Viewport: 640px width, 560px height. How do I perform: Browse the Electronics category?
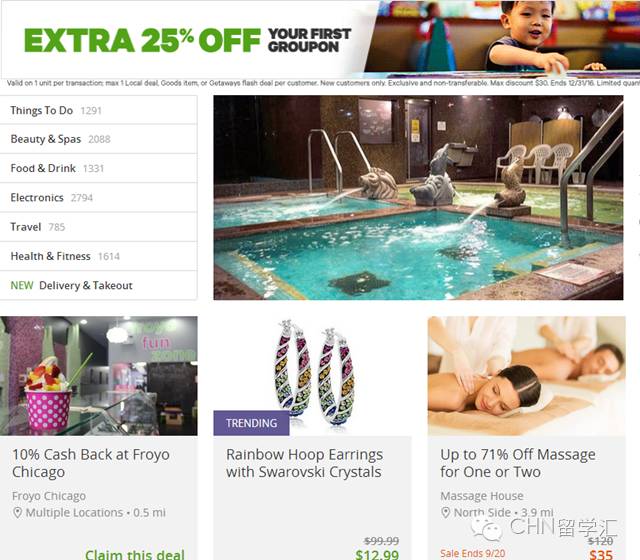(98, 198)
